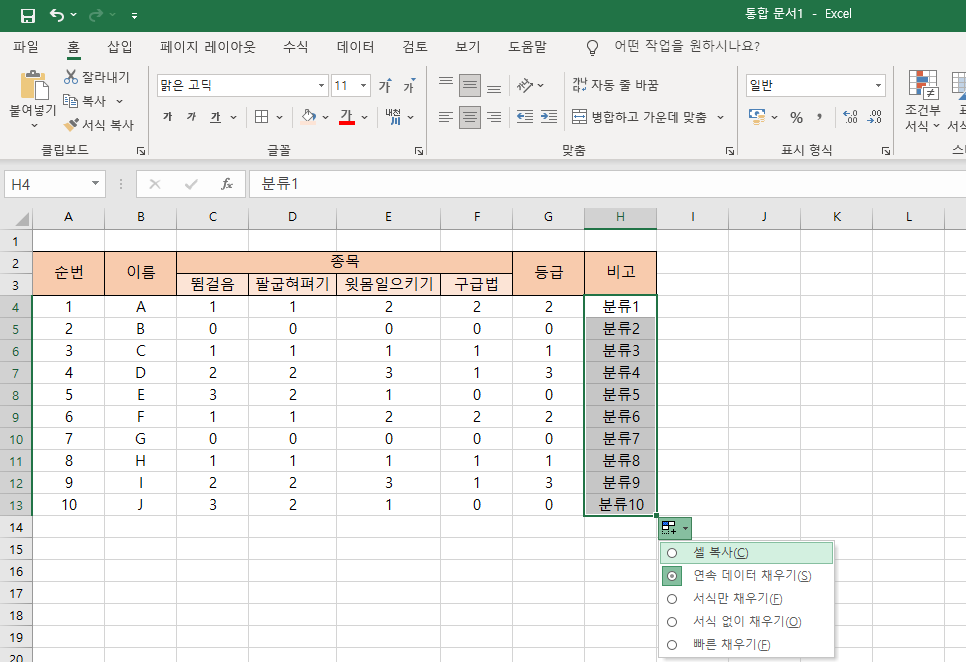The image size is (966, 662).
Task: Select column H header
Action: [x=620, y=217]
